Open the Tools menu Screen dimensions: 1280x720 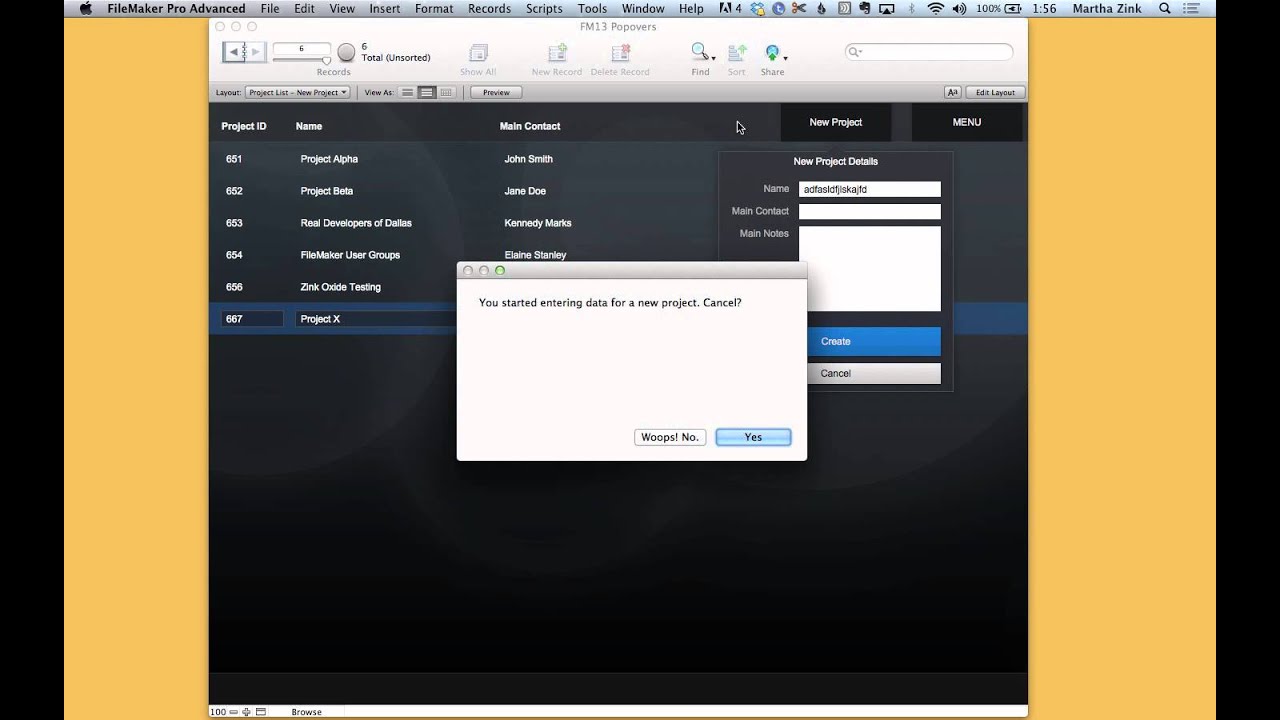[592, 8]
